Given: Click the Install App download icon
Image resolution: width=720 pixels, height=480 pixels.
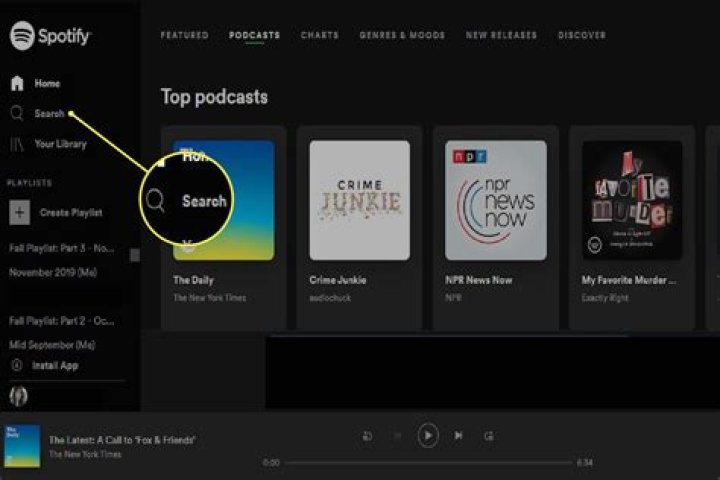Looking at the screenshot, I should 17,366.
